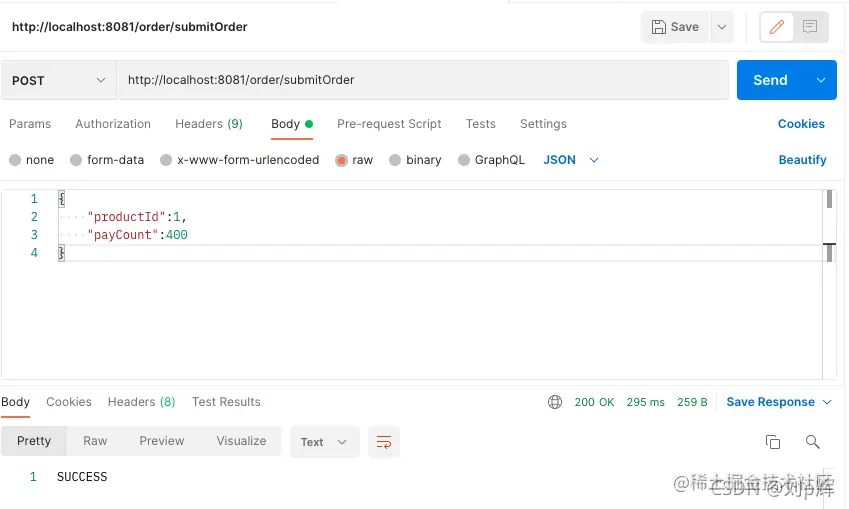
Task: Toggle the line wrap icon
Action: [383, 442]
